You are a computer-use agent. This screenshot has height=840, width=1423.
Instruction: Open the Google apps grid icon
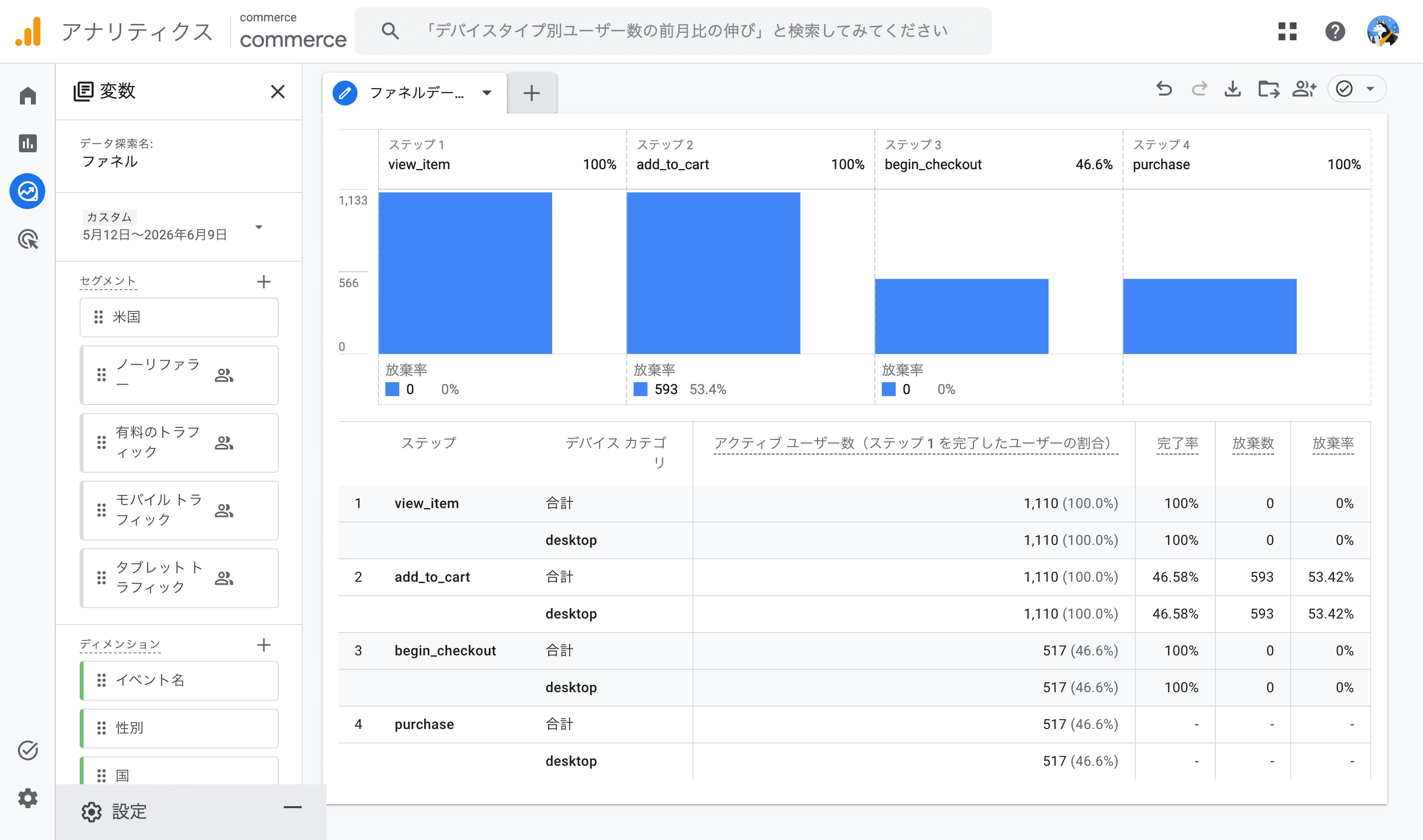[x=1287, y=31]
